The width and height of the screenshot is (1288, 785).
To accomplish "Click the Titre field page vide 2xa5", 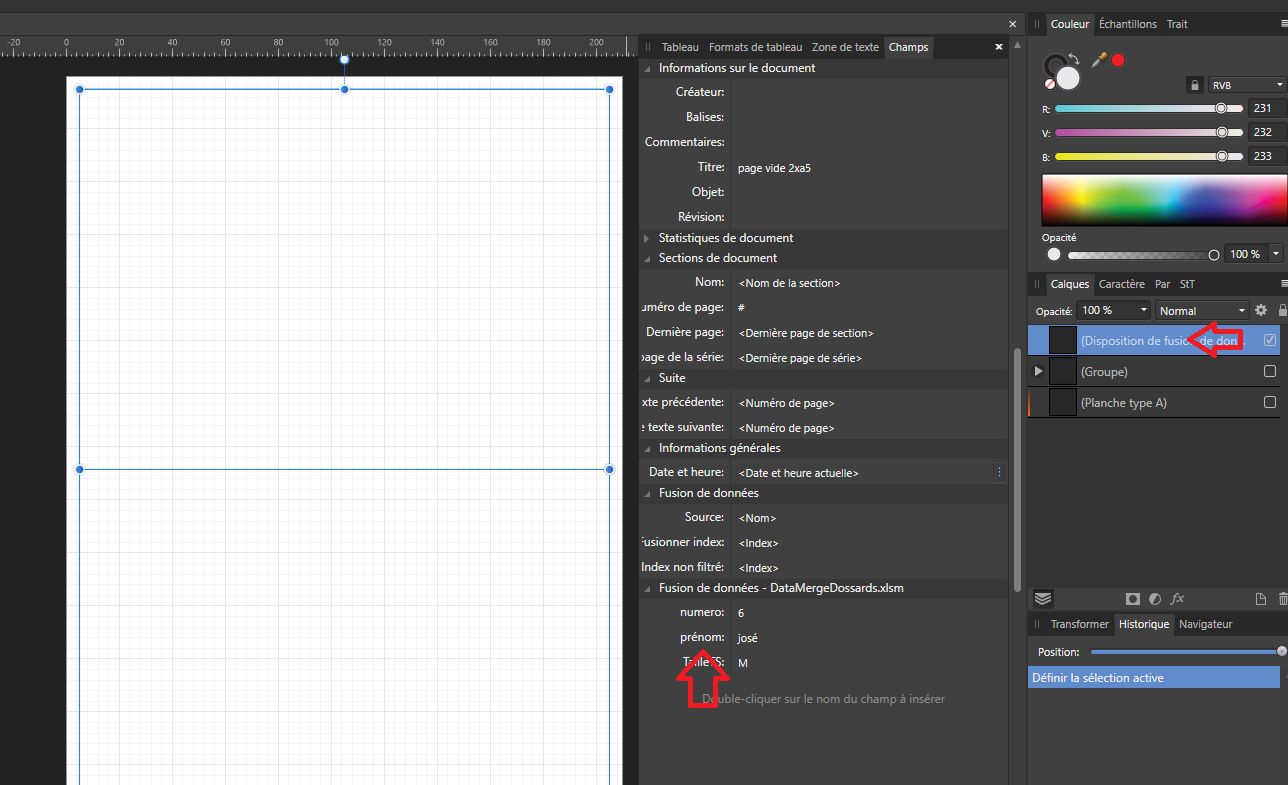I will (869, 168).
